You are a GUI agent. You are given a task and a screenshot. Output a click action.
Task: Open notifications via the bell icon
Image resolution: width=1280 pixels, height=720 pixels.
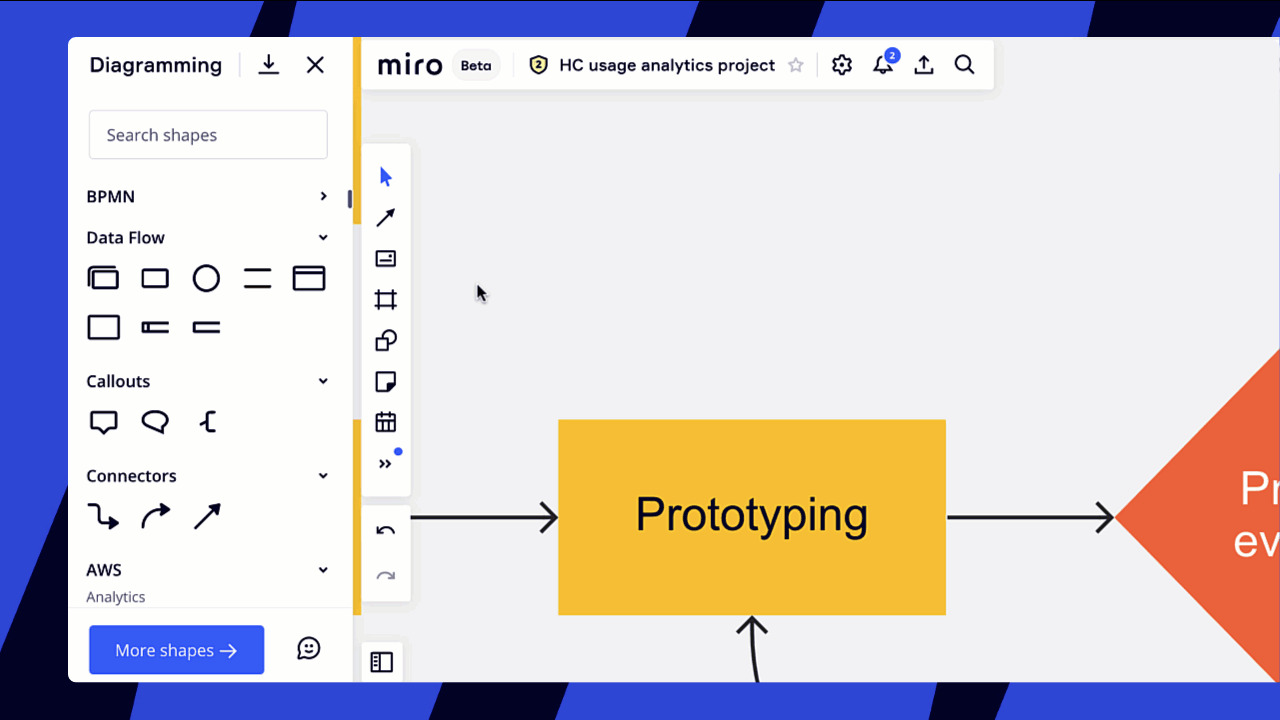(882, 65)
